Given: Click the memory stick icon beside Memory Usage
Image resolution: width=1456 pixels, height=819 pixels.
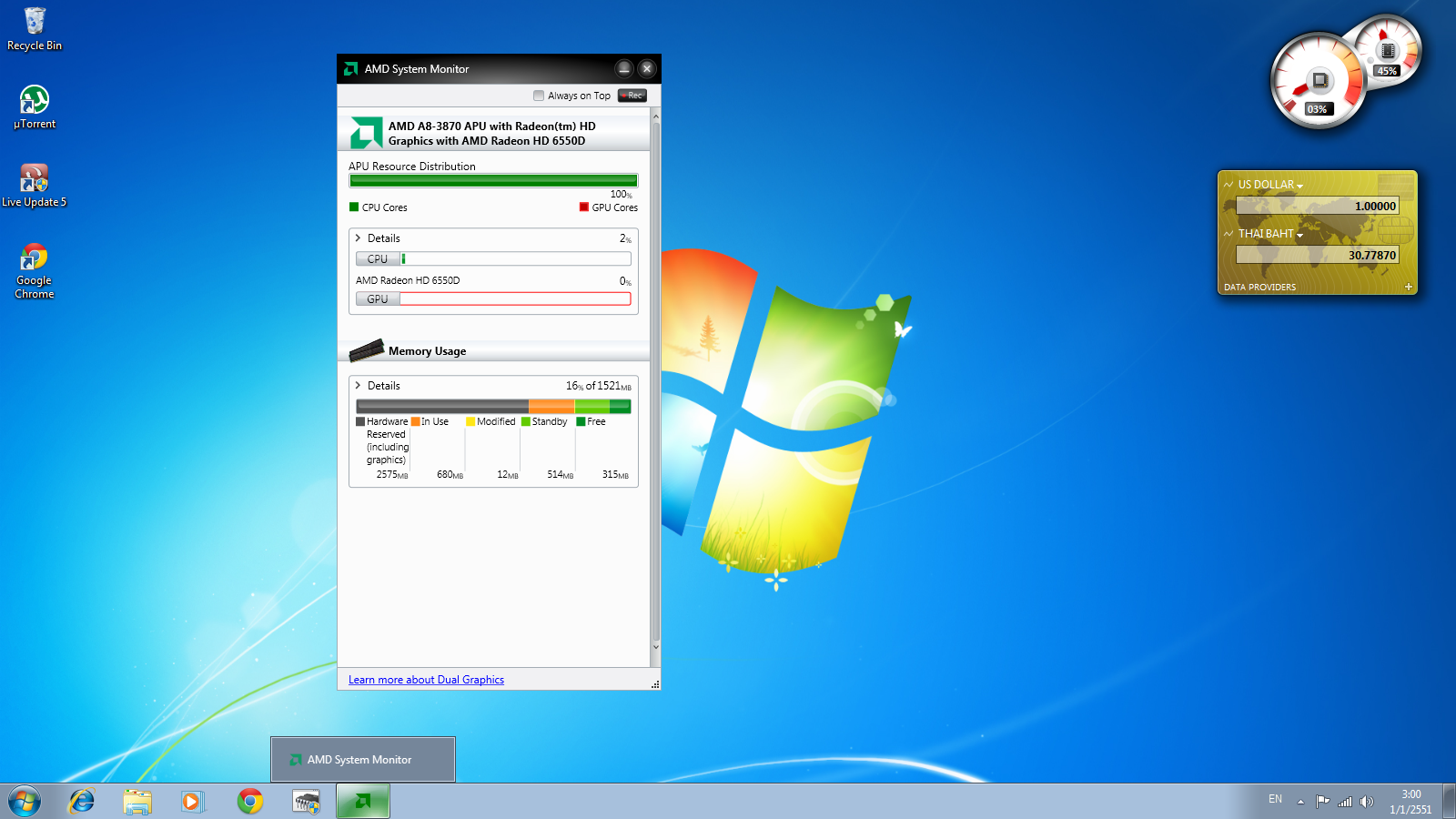Looking at the screenshot, I should pos(367,350).
